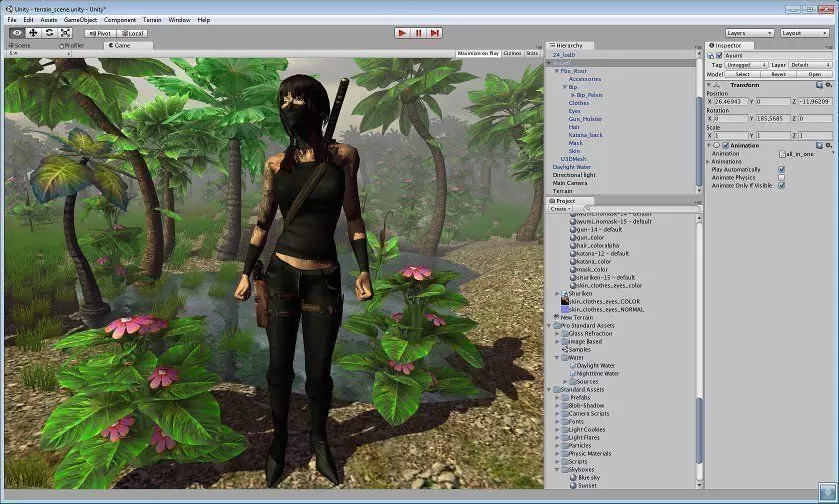
Task: Click the Daylight Water prefab icon in Project
Action: [573, 365]
